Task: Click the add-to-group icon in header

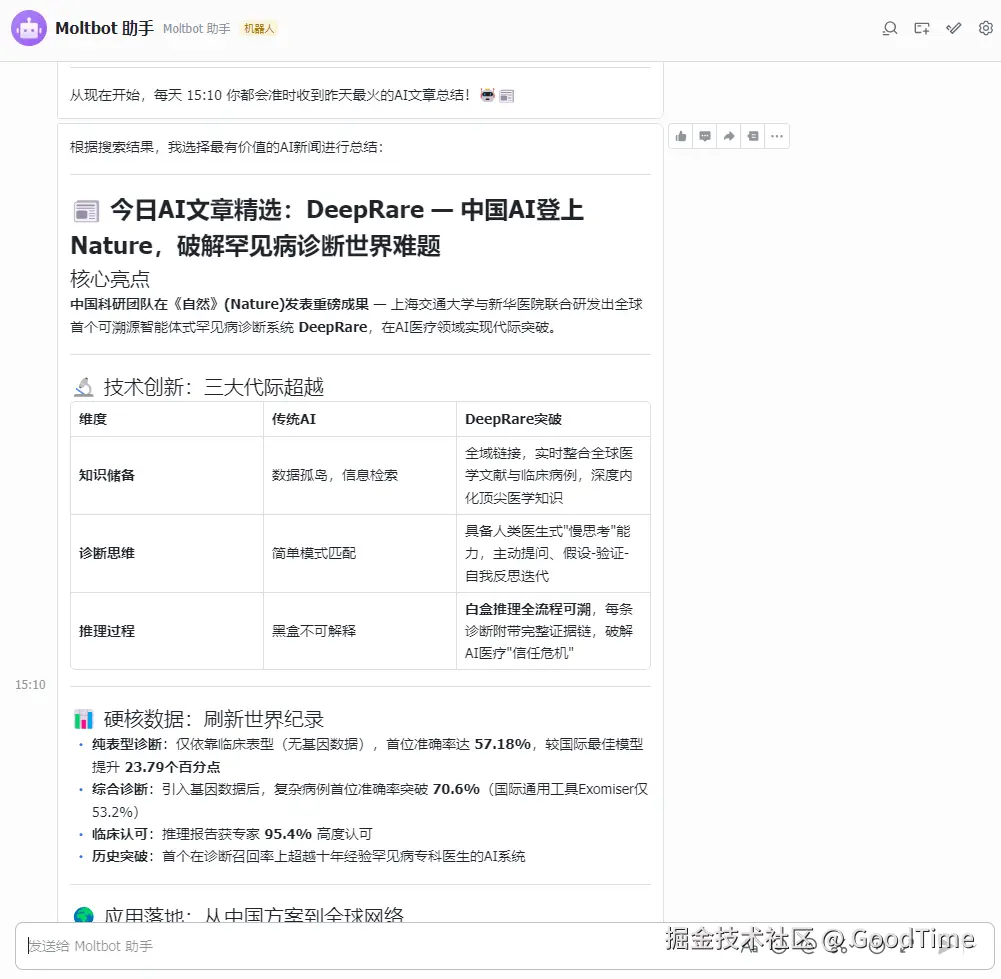Action: coord(921,28)
